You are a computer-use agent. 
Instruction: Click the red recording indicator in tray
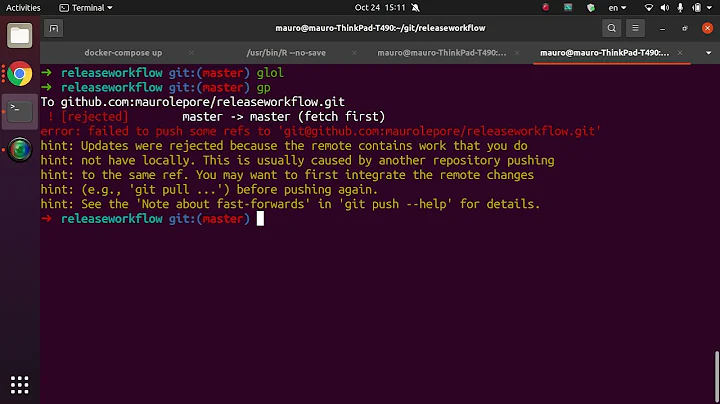(x=546, y=7)
